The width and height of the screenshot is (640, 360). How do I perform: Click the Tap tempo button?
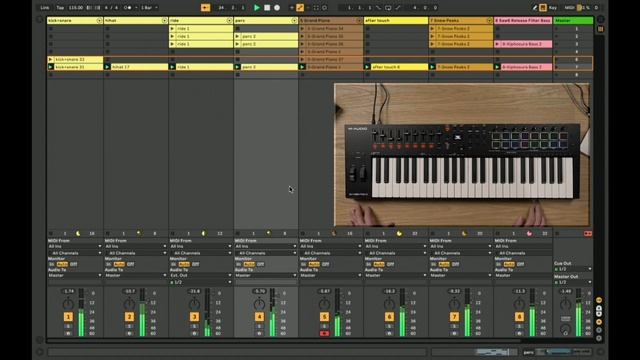point(60,7)
